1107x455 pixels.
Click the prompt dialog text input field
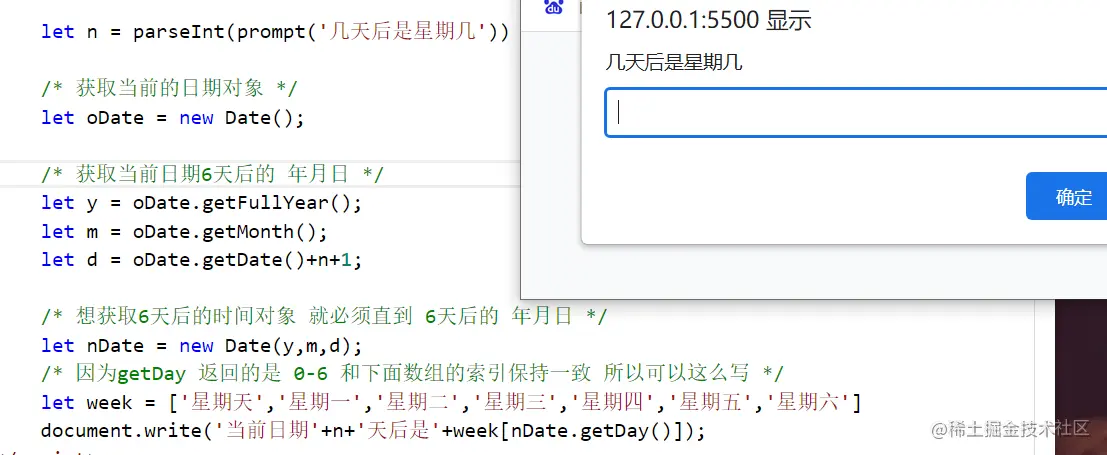[856, 112]
